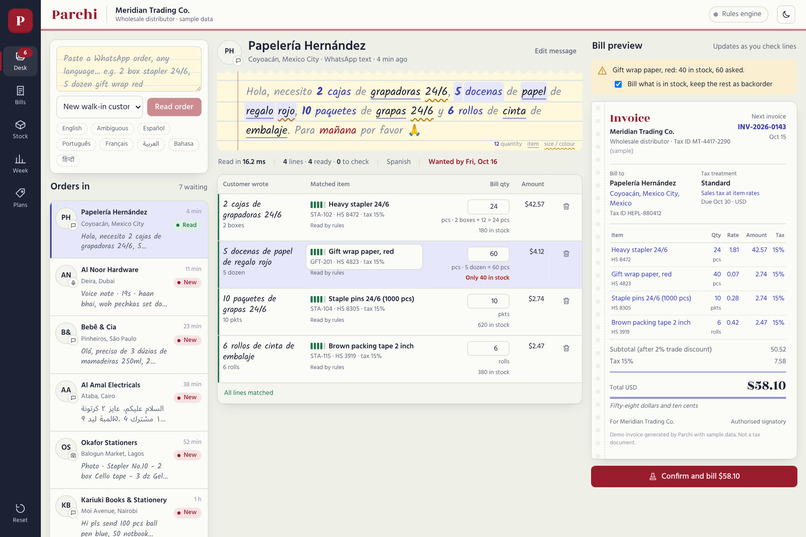
Task: Open Bebê & Cia order
Action: click(129, 345)
